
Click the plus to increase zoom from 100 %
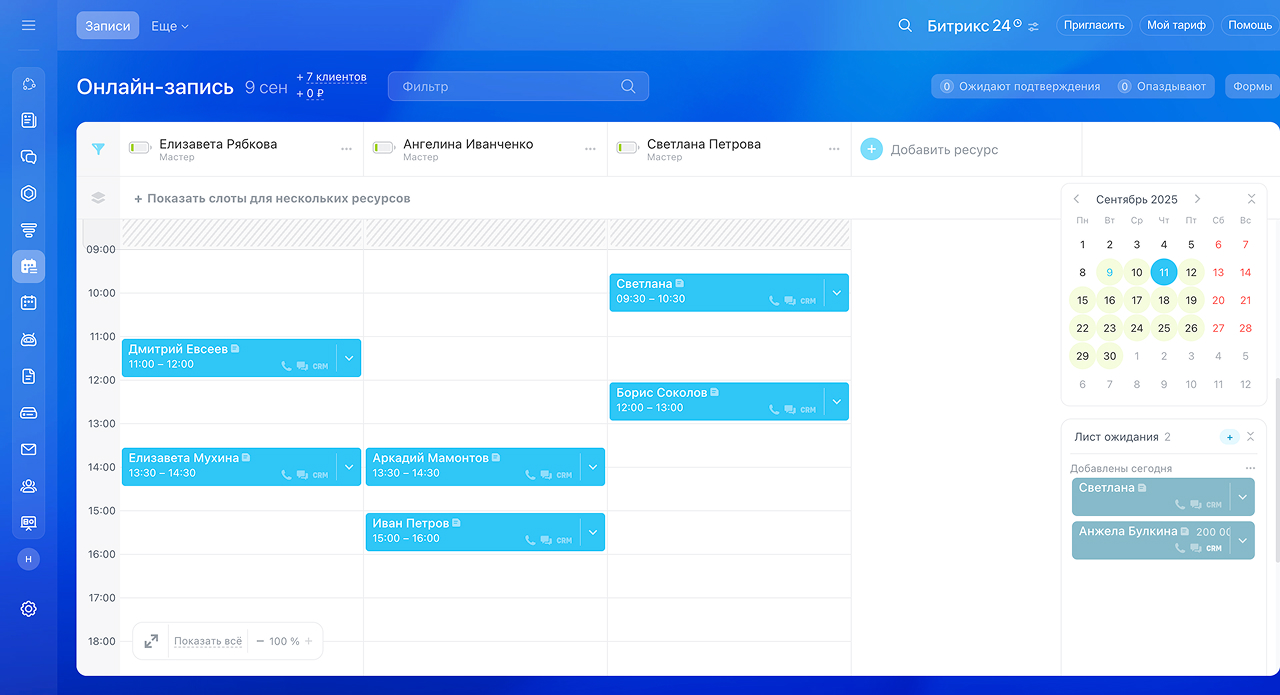309,641
